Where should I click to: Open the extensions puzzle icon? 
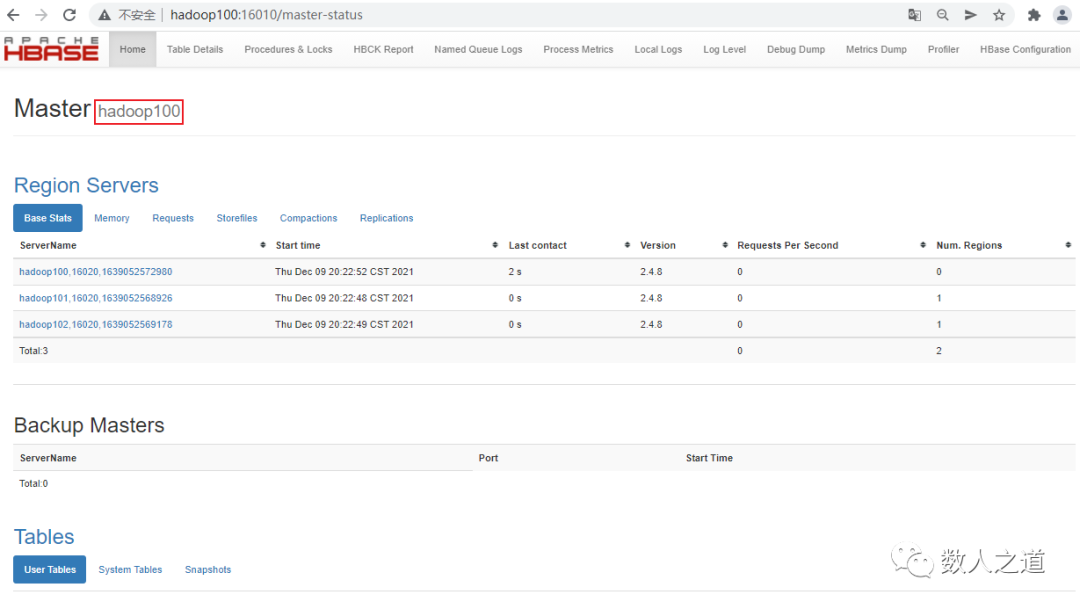1034,14
